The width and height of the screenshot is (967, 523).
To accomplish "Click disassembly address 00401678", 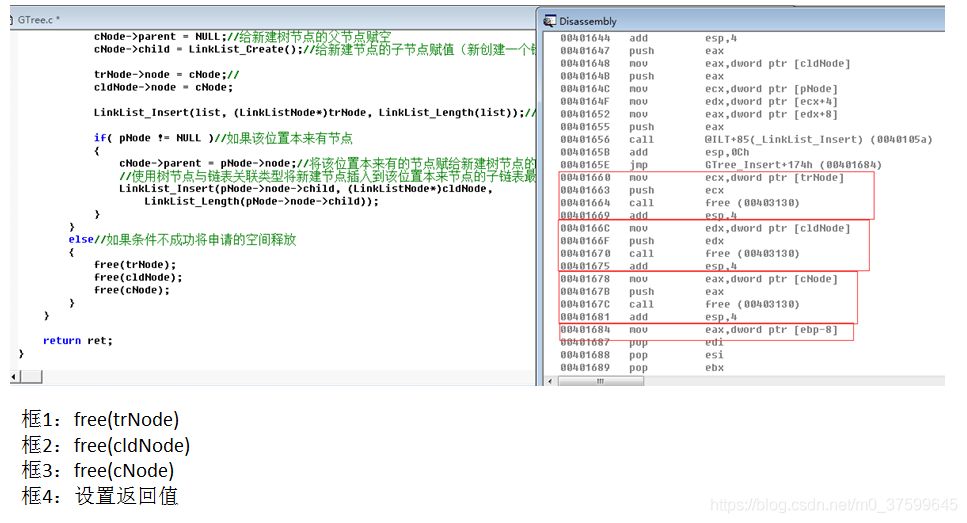I will (x=585, y=279).
